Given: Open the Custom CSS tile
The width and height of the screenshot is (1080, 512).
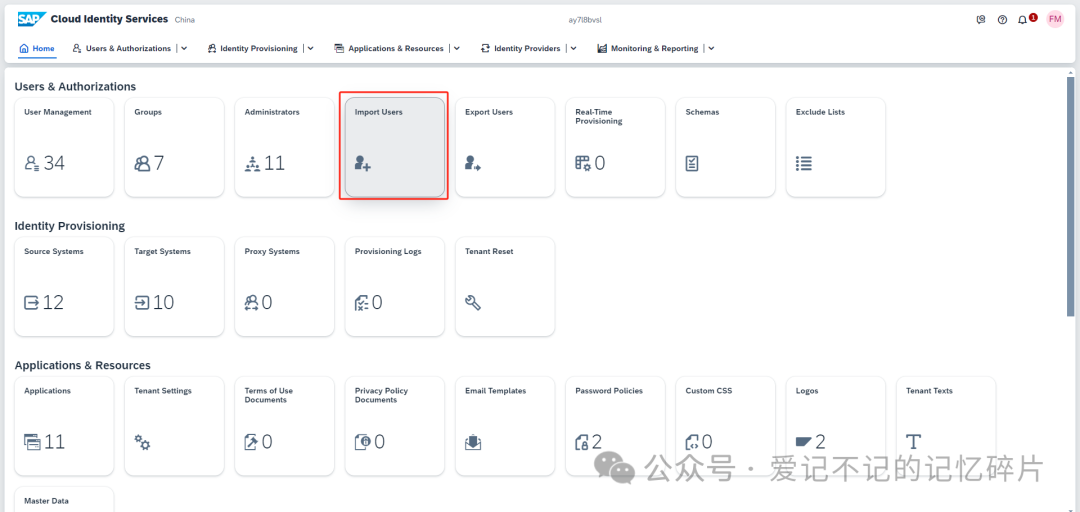Looking at the screenshot, I should (725, 426).
